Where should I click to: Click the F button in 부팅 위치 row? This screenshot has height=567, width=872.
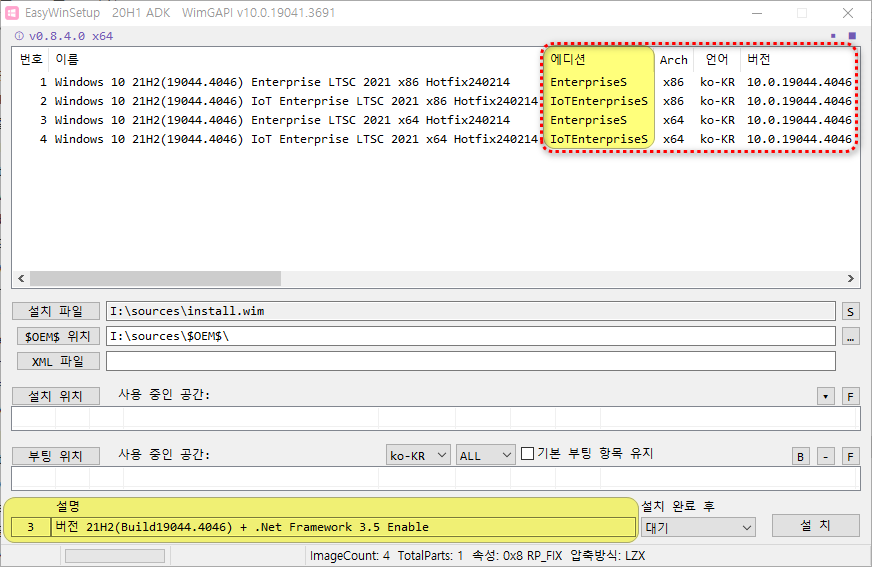click(850, 456)
